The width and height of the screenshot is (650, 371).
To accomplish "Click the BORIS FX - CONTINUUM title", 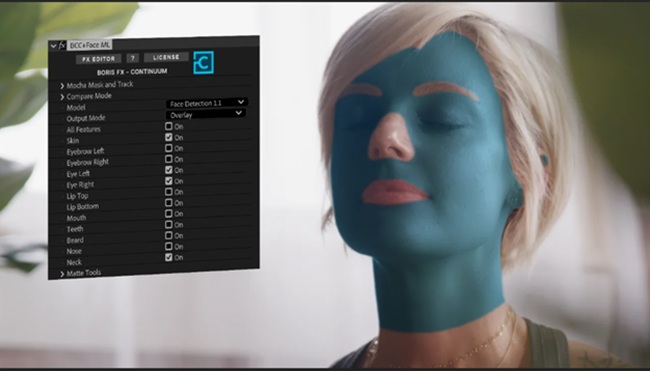I will (132, 72).
